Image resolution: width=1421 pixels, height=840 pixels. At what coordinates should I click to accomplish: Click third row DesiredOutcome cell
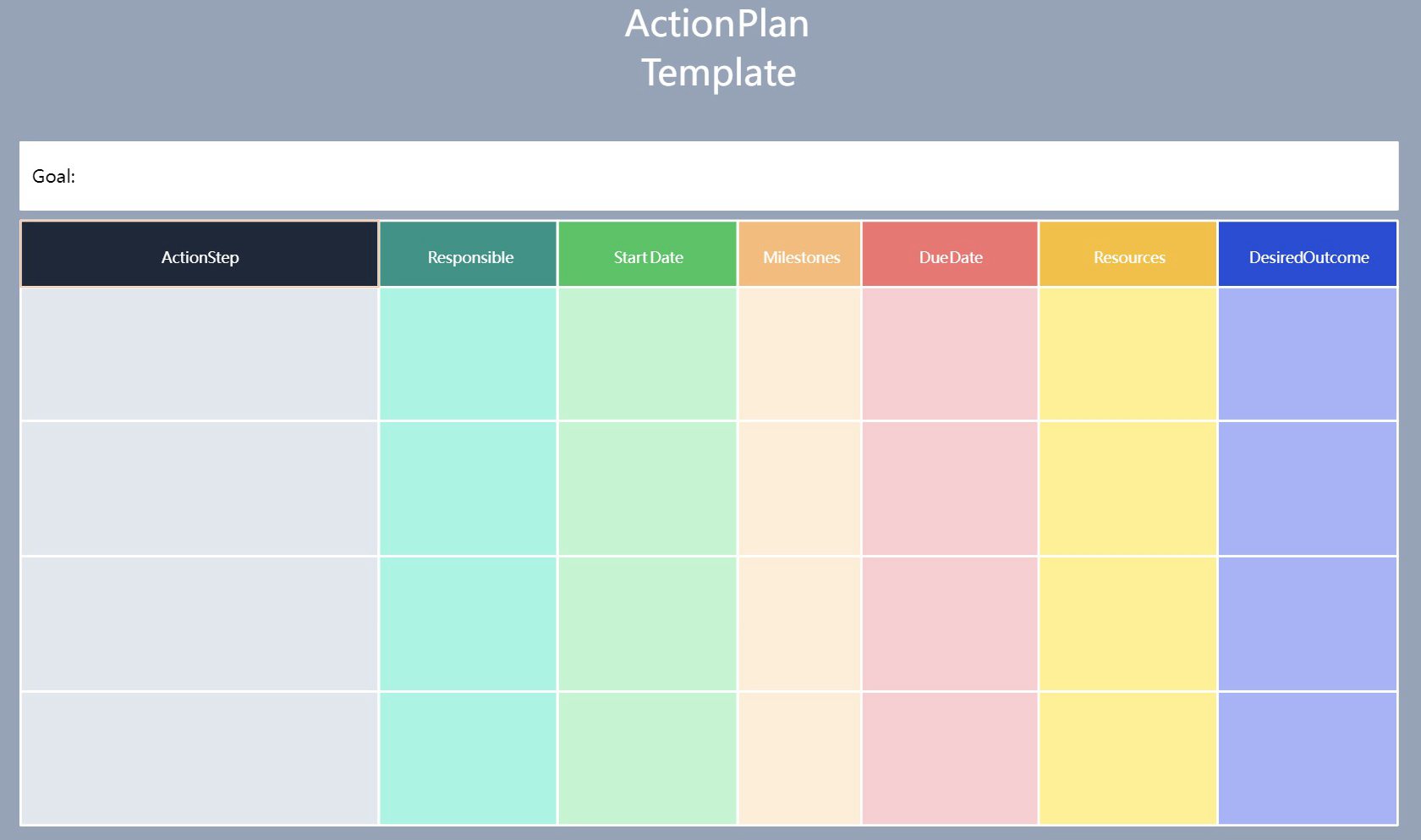pyautogui.click(x=1308, y=624)
